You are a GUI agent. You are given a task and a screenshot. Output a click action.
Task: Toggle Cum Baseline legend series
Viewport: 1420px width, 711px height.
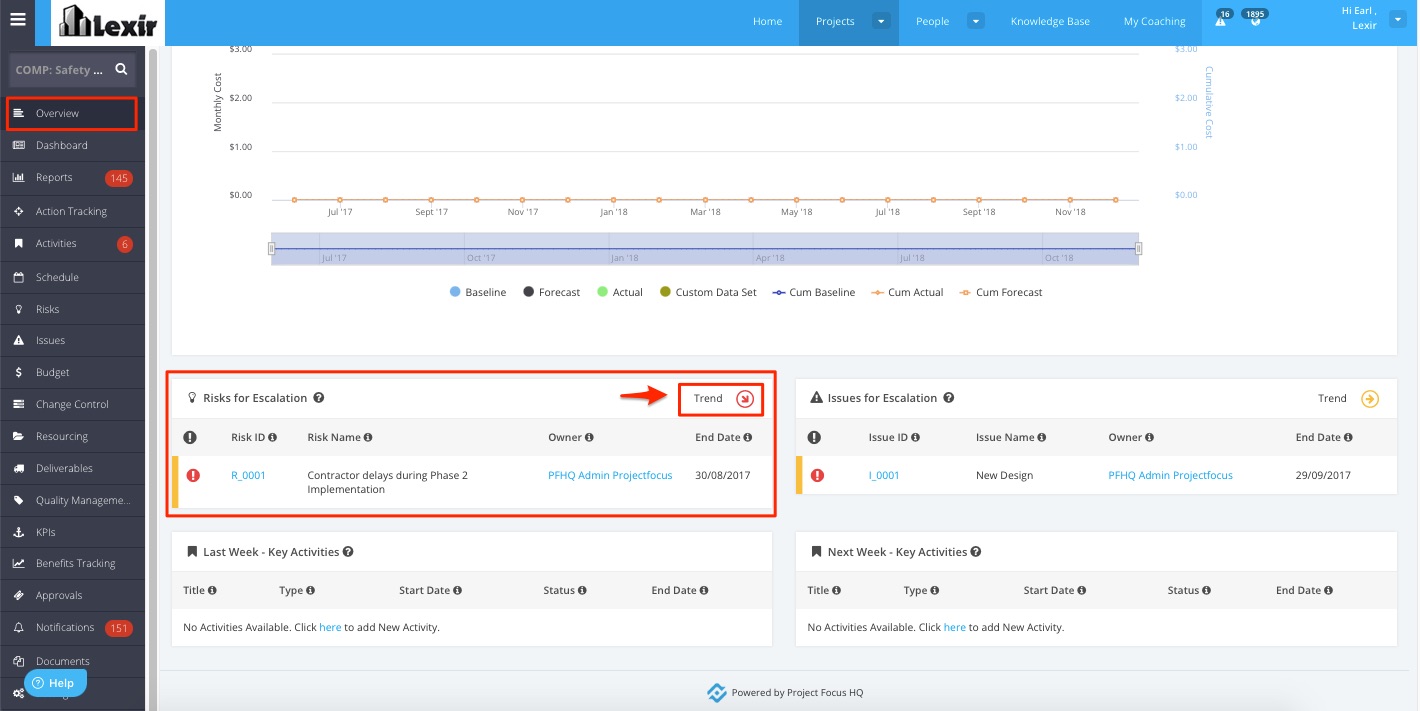coord(814,293)
